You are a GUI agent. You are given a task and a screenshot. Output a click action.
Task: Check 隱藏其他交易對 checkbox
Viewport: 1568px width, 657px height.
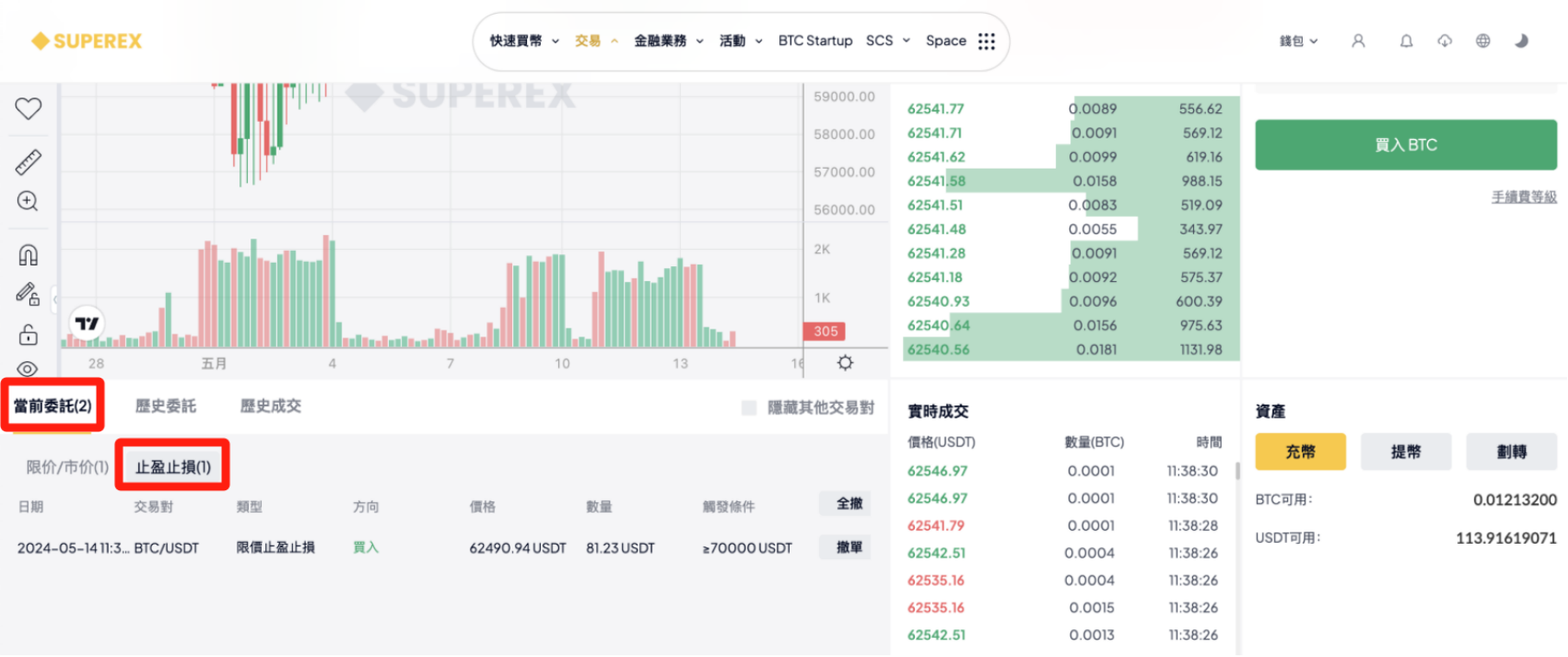[749, 407]
